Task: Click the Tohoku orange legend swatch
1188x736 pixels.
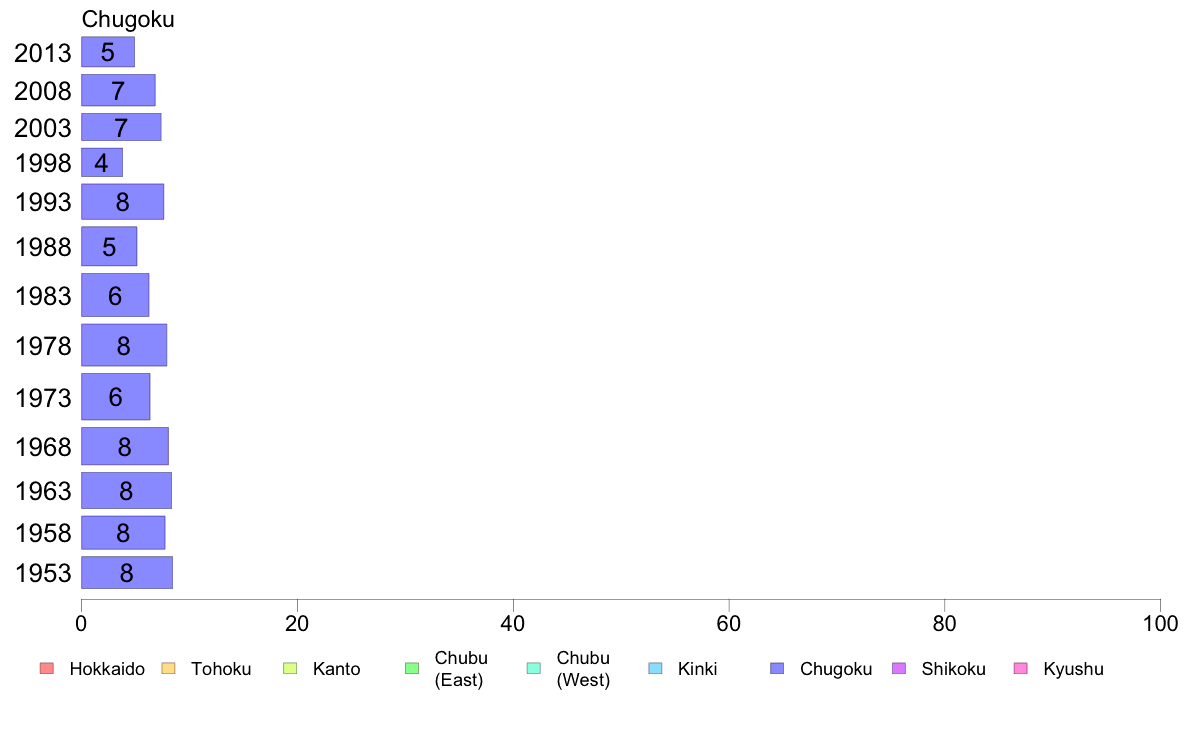Action: coord(168,669)
